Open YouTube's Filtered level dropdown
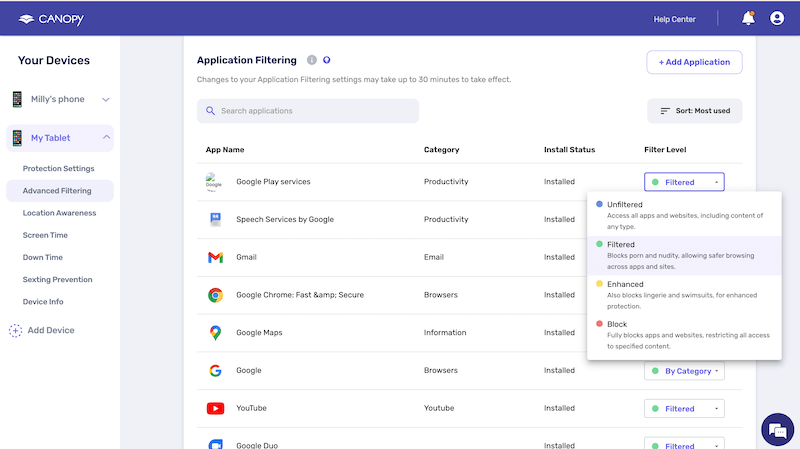 point(684,409)
